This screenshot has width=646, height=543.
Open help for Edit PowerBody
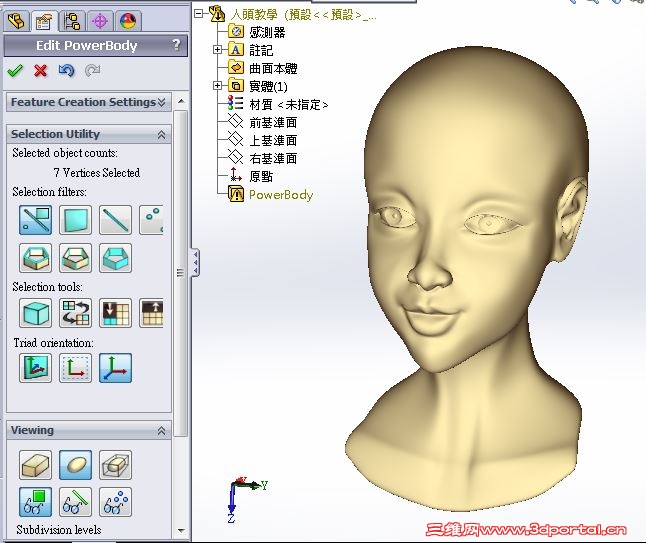[x=176, y=44]
